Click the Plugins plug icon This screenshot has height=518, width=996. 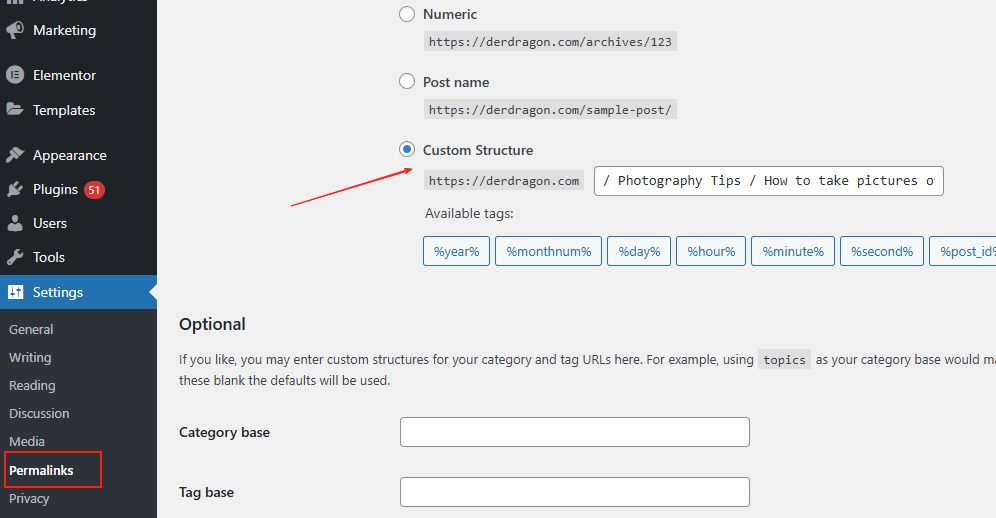coord(15,189)
